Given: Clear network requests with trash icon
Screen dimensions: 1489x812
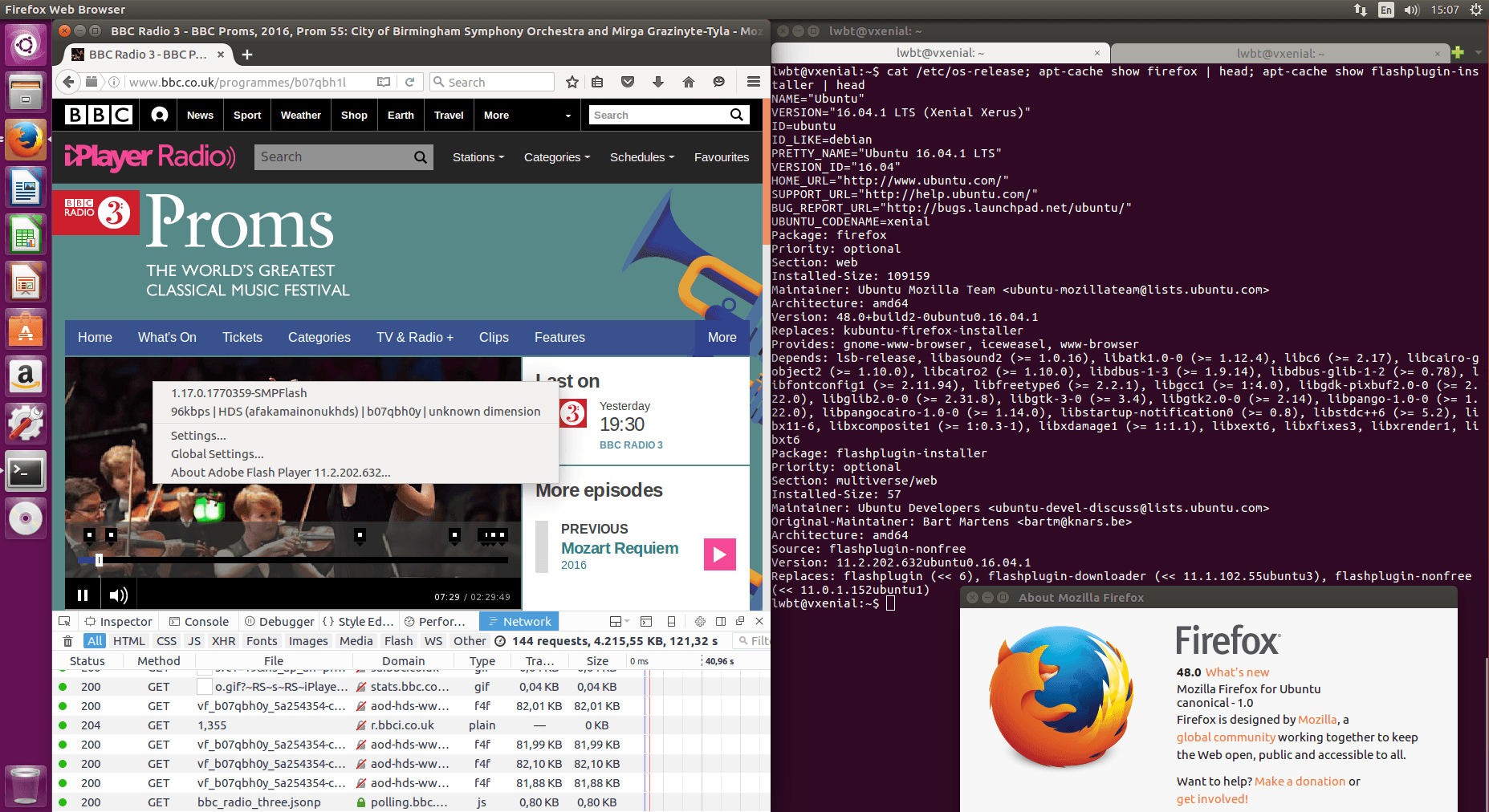Looking at the screenshot, I should (x=68, y=641).
